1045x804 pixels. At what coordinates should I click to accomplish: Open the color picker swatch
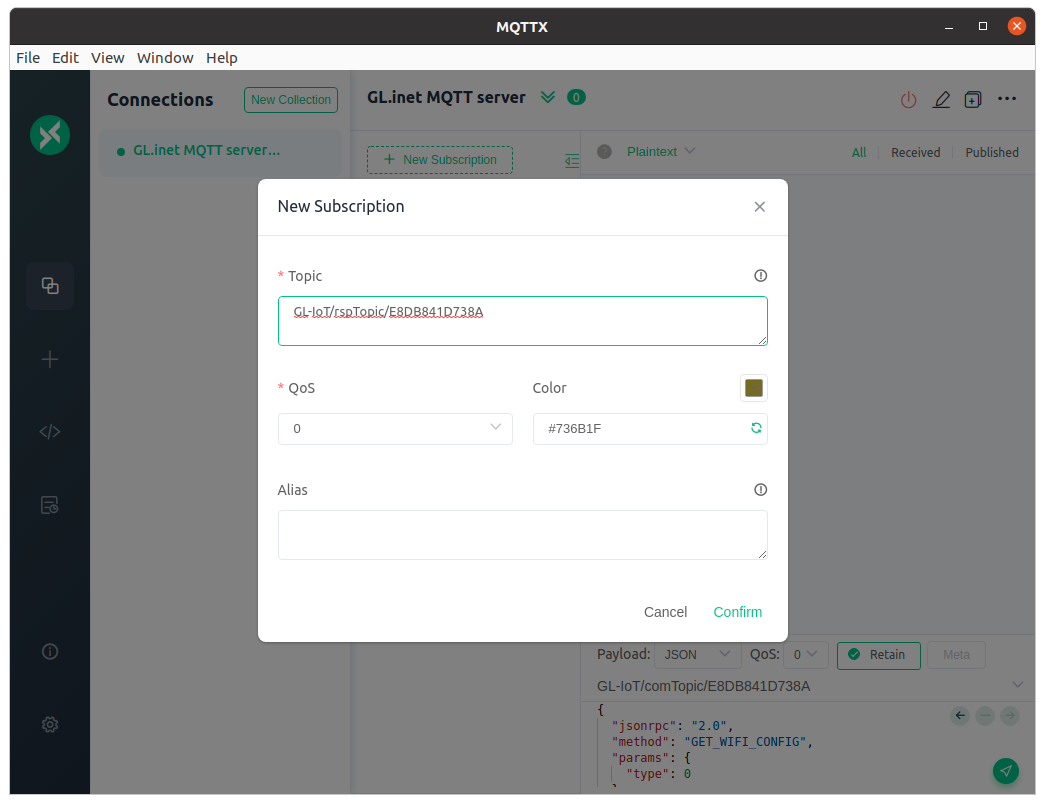coord(754,388)
